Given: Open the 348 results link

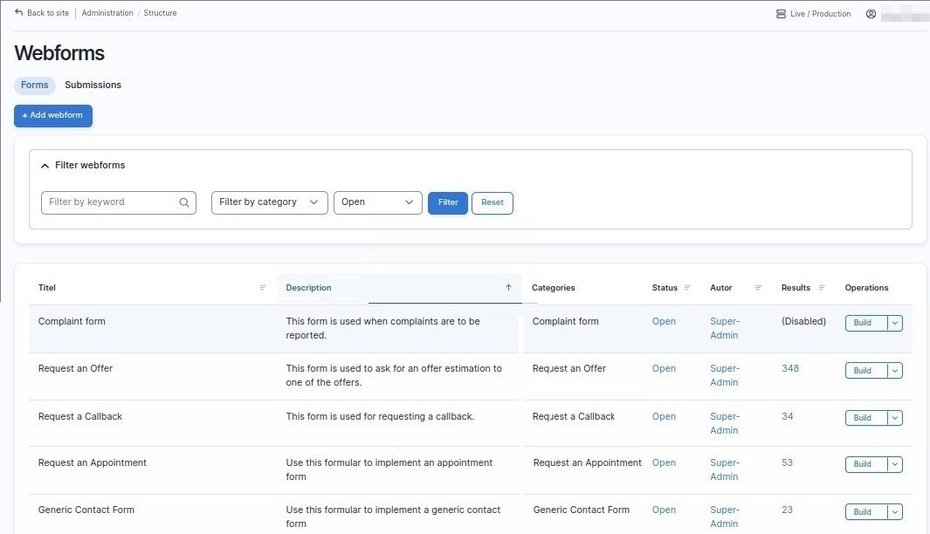Looking at the screenshot, I should click(790, 369).
